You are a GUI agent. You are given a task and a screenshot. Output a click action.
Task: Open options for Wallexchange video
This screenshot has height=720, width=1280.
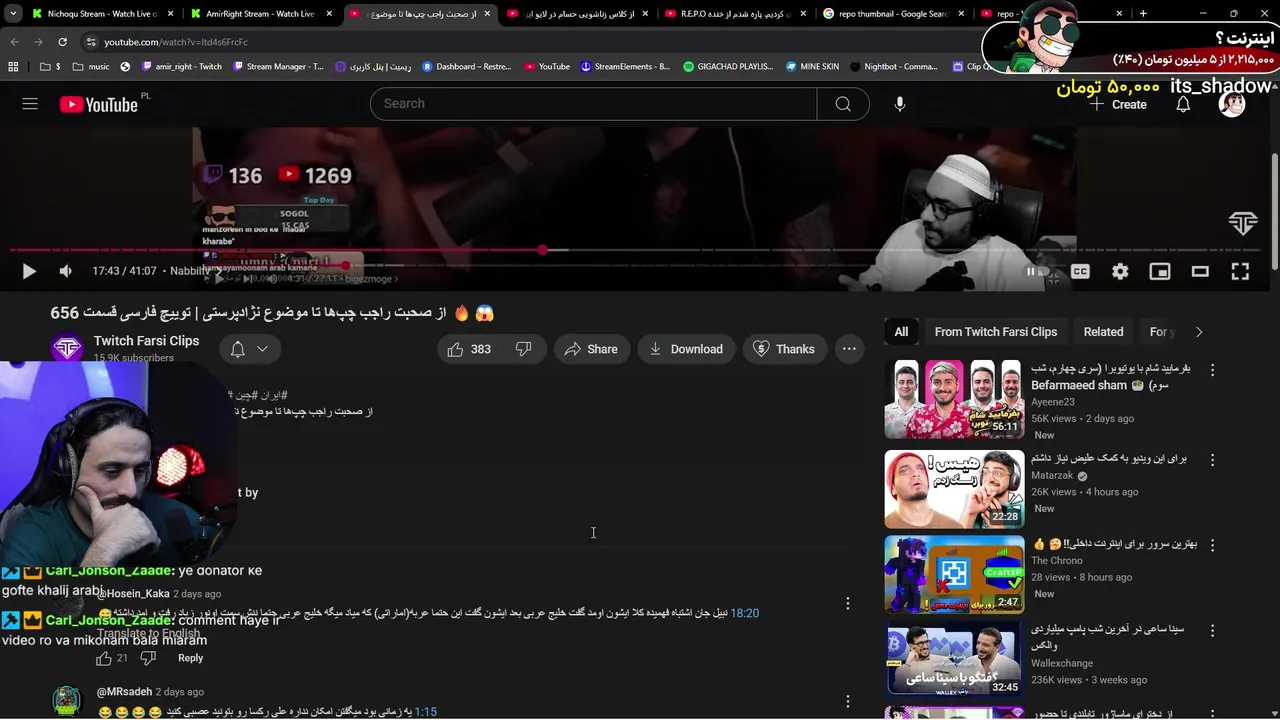click(x=1212, y=631)
